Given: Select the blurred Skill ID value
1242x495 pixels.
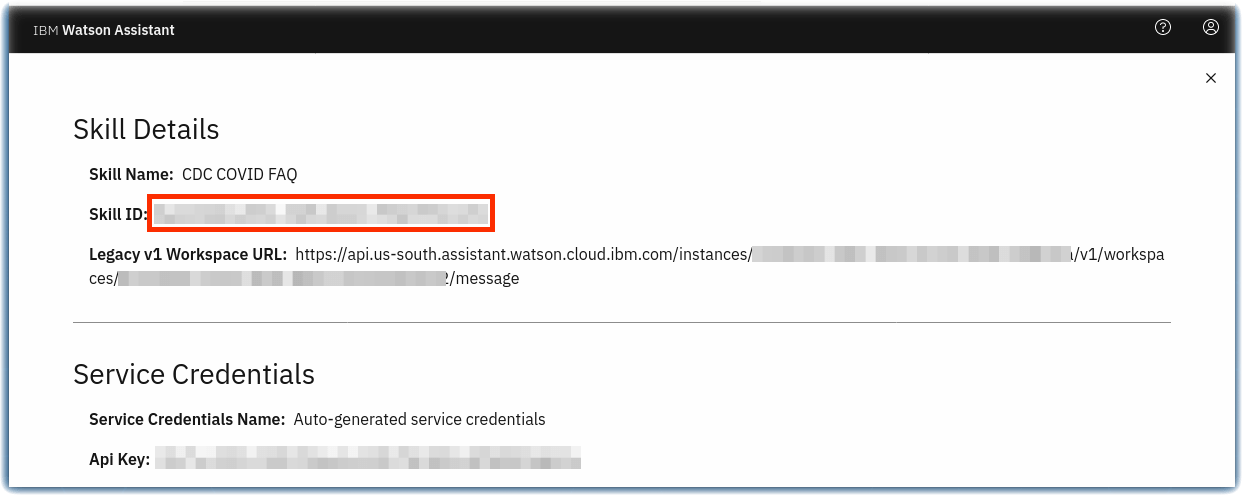Looking at the screenshot, I should coord(321,214).
